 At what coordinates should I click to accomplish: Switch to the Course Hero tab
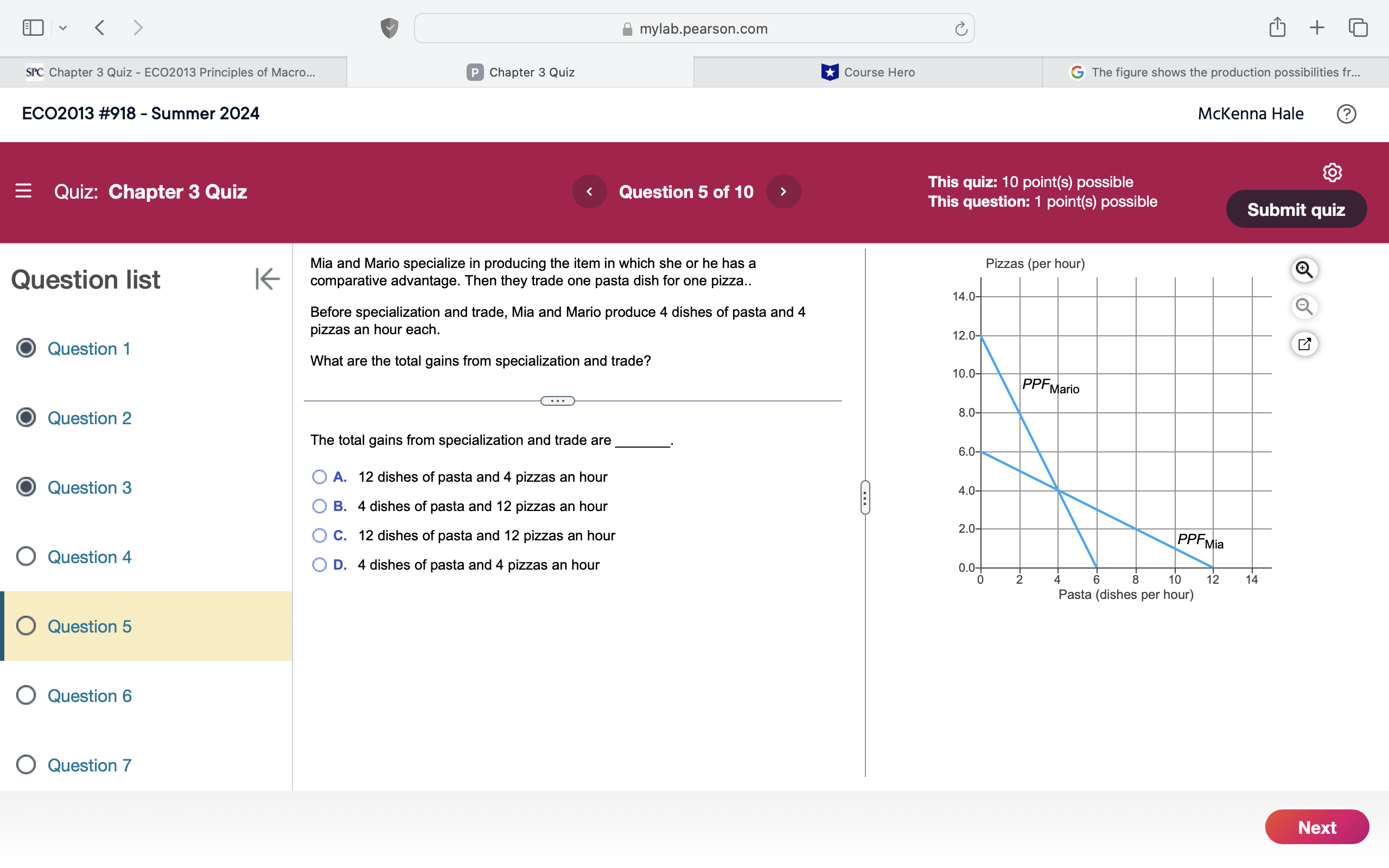[x=866, y=72]
